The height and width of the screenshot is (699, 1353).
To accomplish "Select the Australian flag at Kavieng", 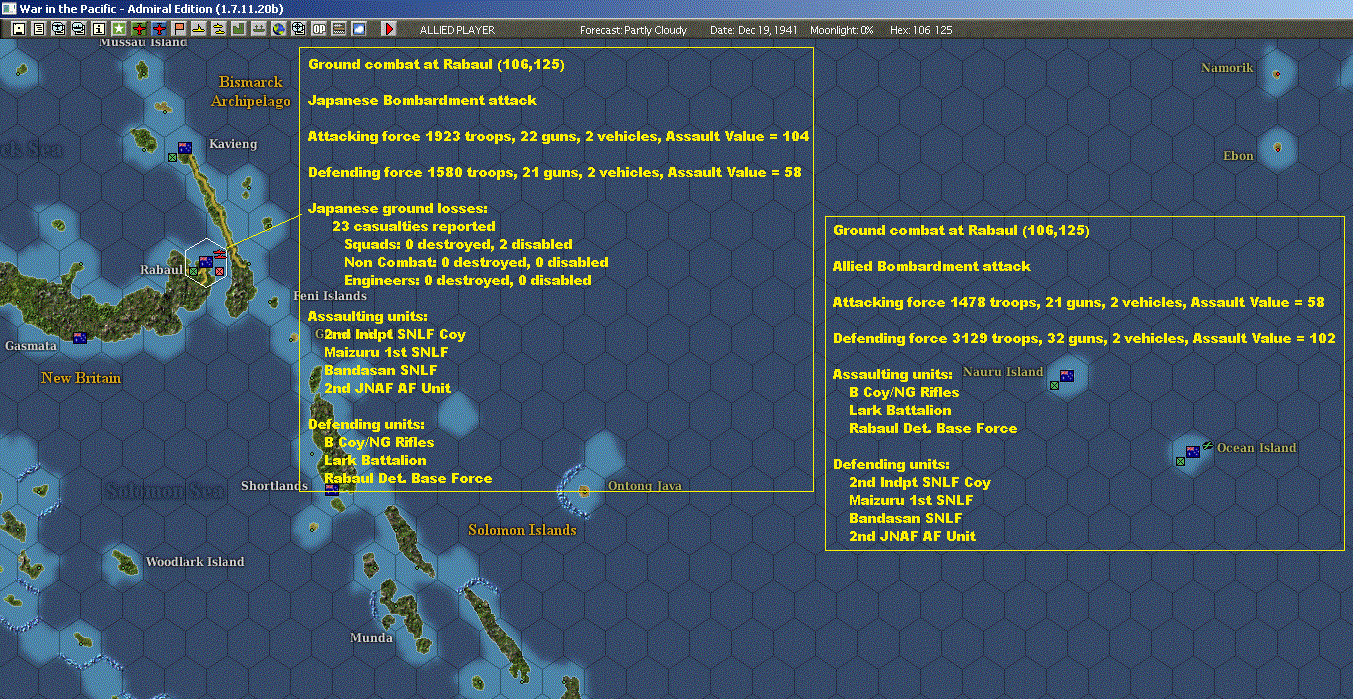I will coord(185,147).
